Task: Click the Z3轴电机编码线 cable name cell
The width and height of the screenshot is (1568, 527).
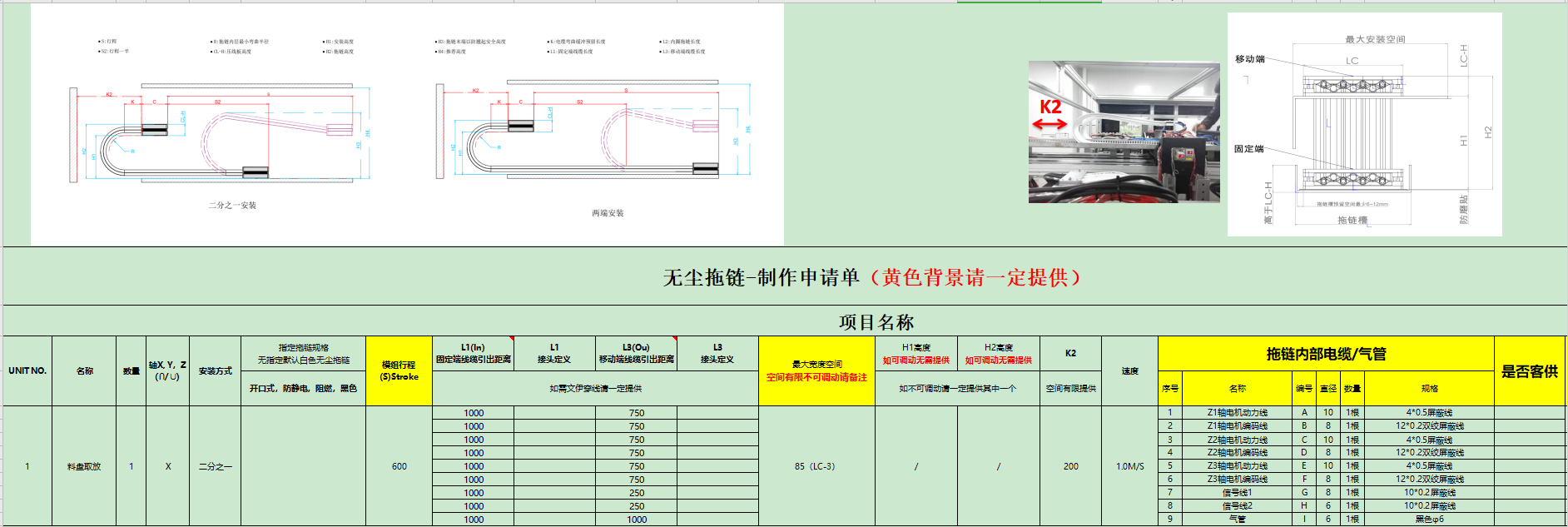Action: [1237, 479]
